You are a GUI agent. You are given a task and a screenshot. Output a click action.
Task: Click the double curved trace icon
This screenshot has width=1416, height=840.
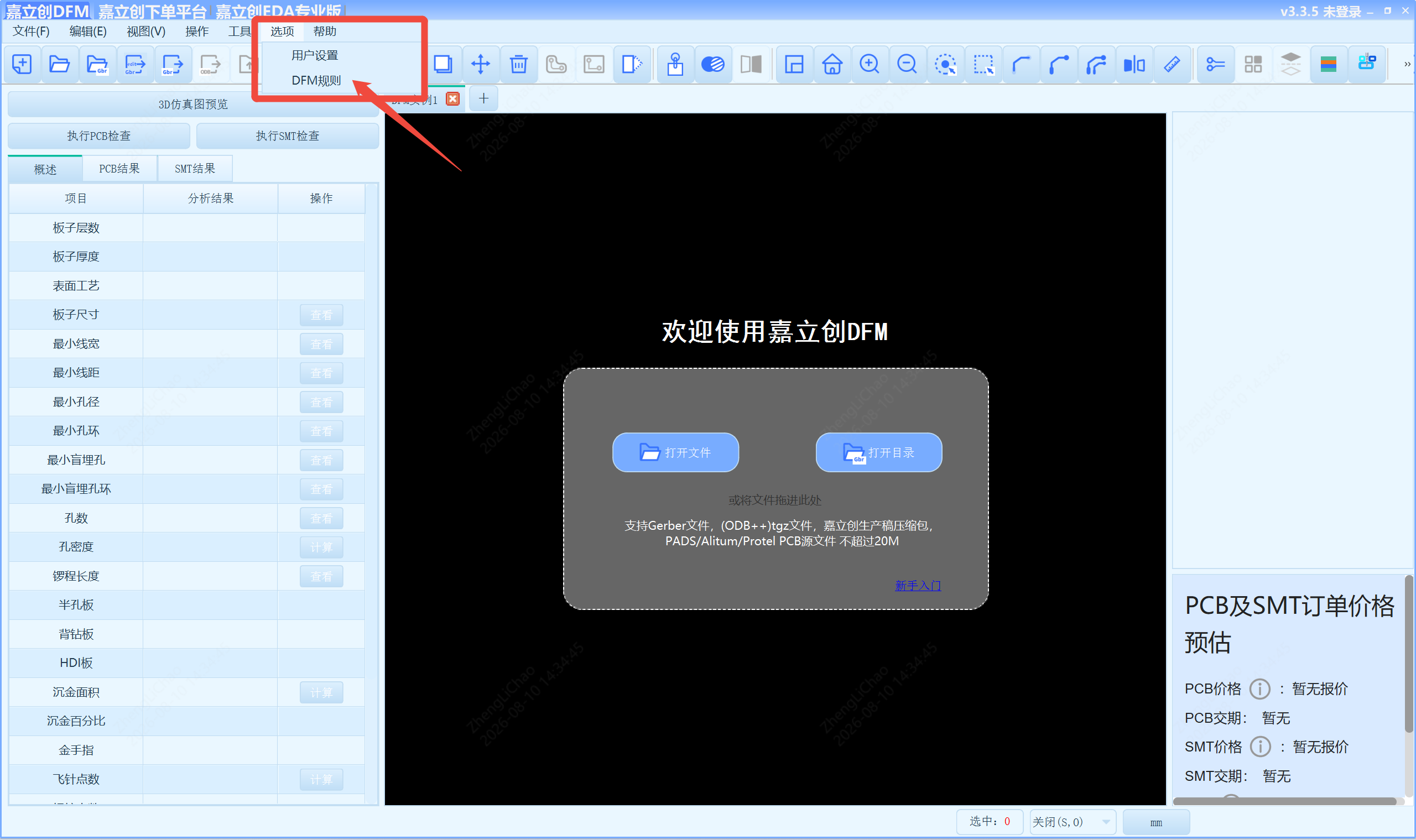point(1096,64)
